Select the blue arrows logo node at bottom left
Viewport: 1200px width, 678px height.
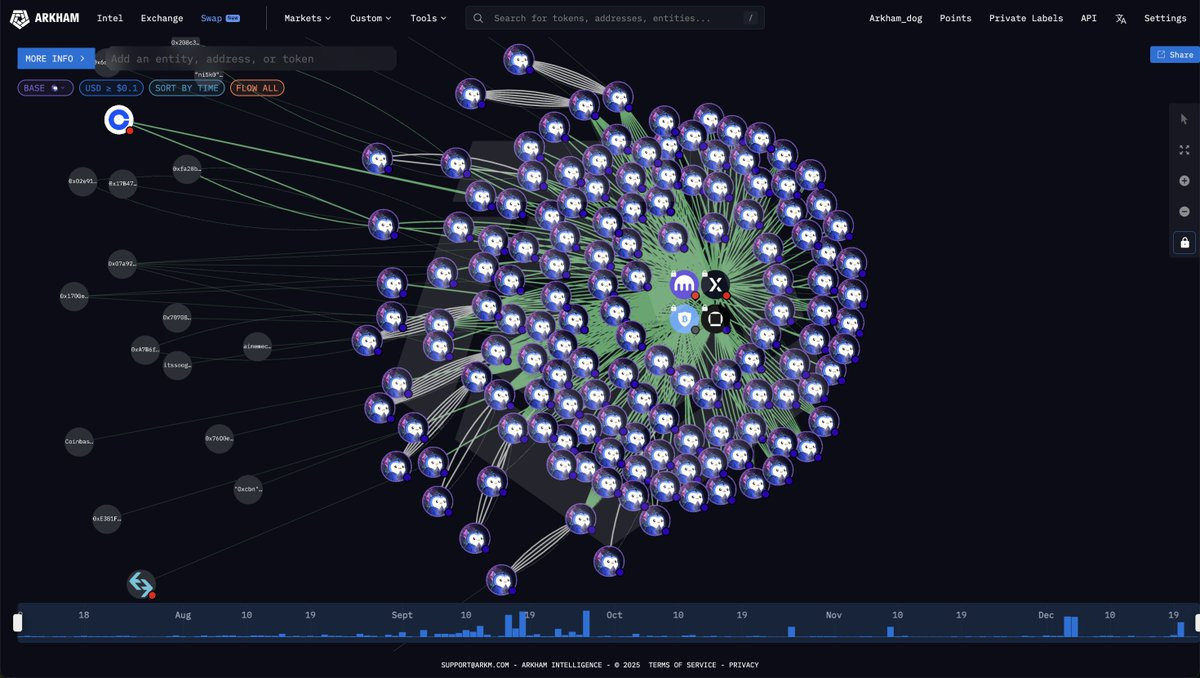(141, 584)
